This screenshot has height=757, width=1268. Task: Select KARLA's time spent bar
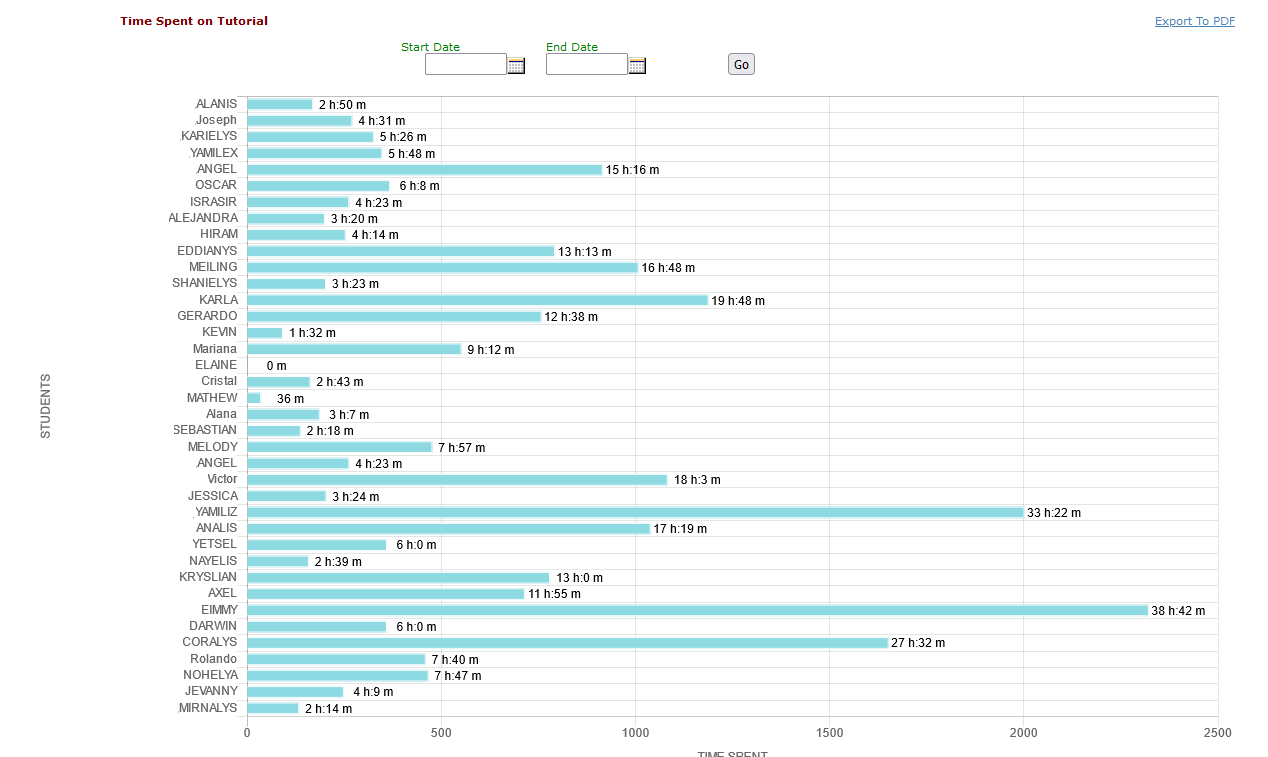(477, 300)
